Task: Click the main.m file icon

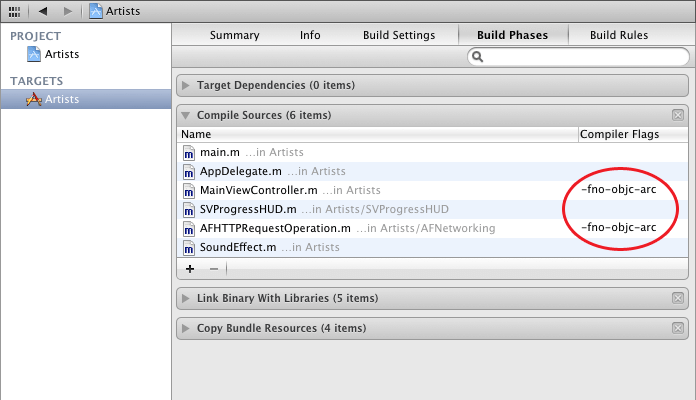Action: [191, 152]
